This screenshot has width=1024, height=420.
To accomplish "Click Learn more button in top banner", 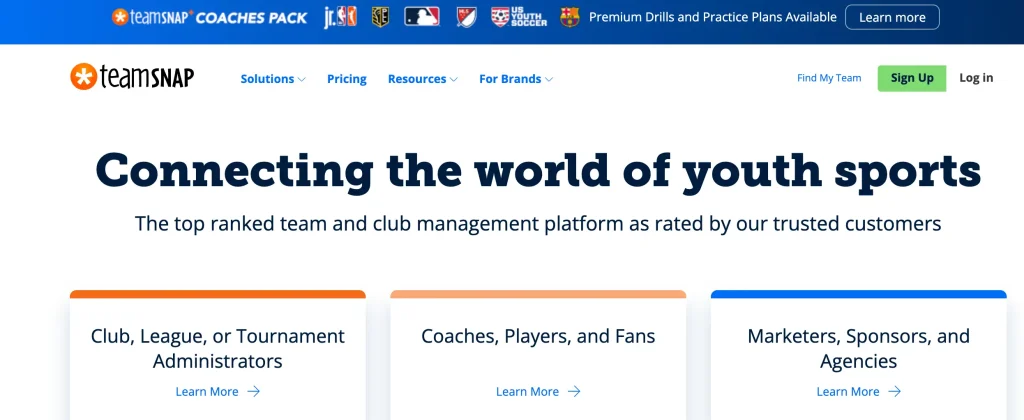I will (892, 17).
